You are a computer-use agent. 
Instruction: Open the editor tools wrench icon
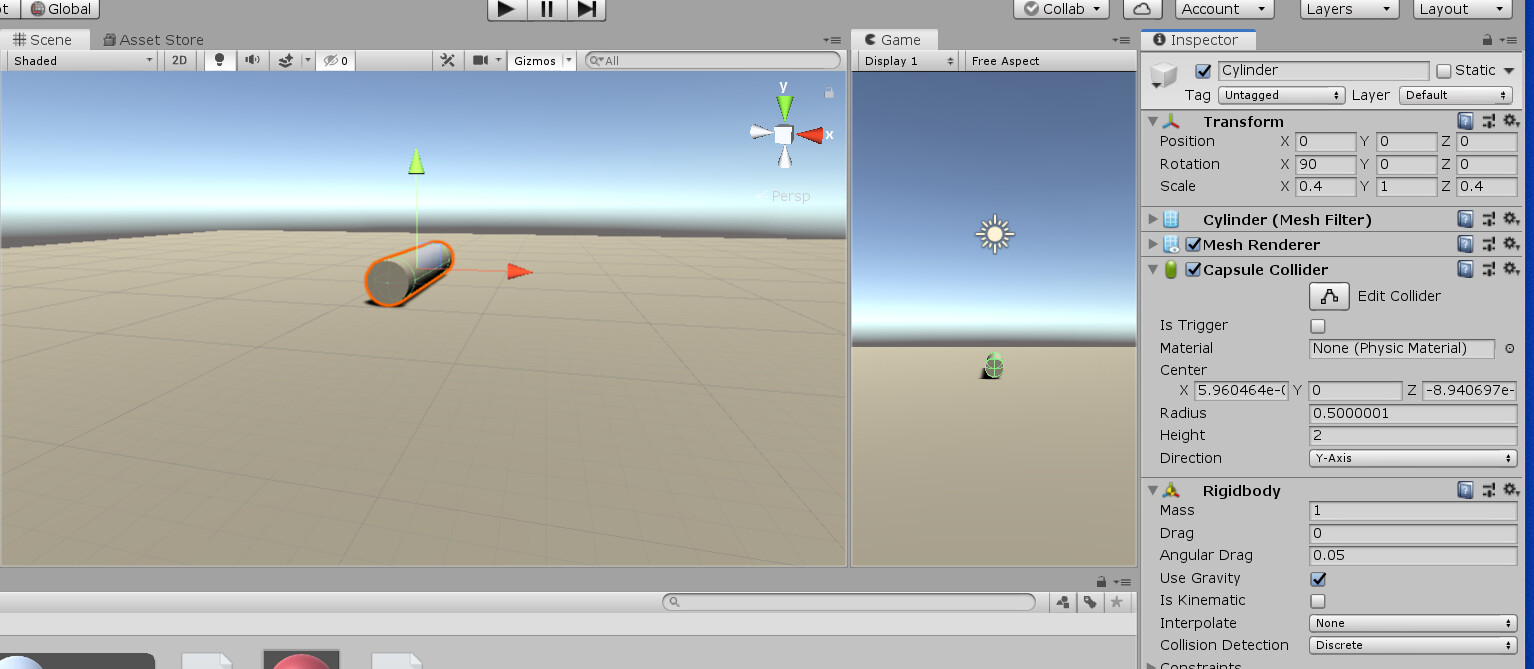(x=447, y=60)
